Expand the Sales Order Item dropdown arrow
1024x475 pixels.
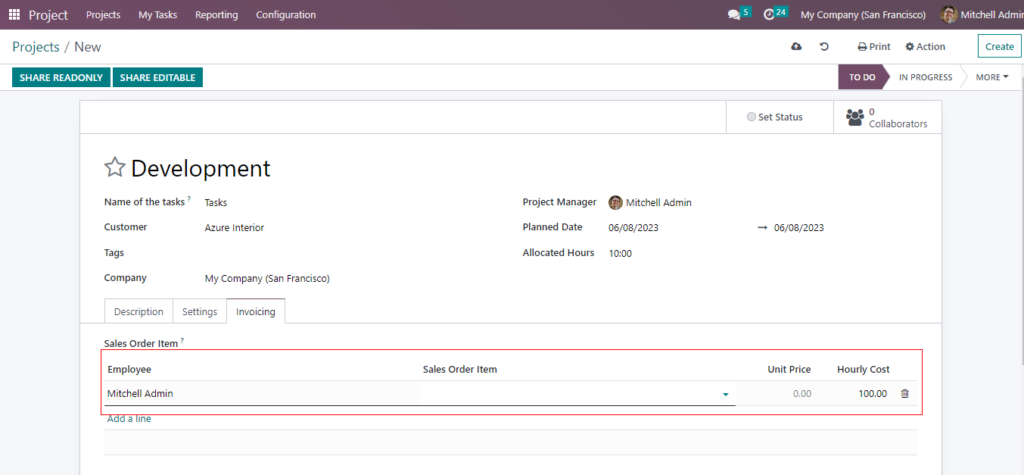pos(725,395)
